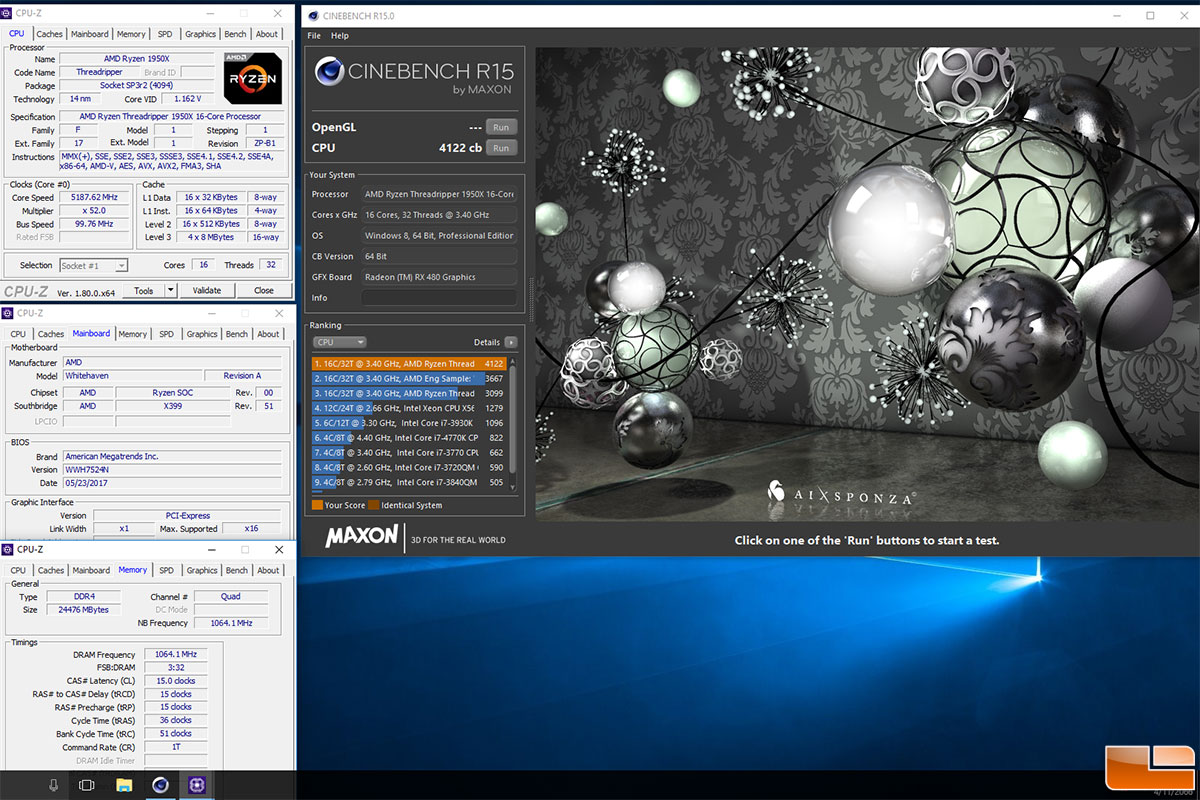This screenshot has width=1200, height=800.
Task: Open Task View from the taskbar
Action: tap(86, 785)
